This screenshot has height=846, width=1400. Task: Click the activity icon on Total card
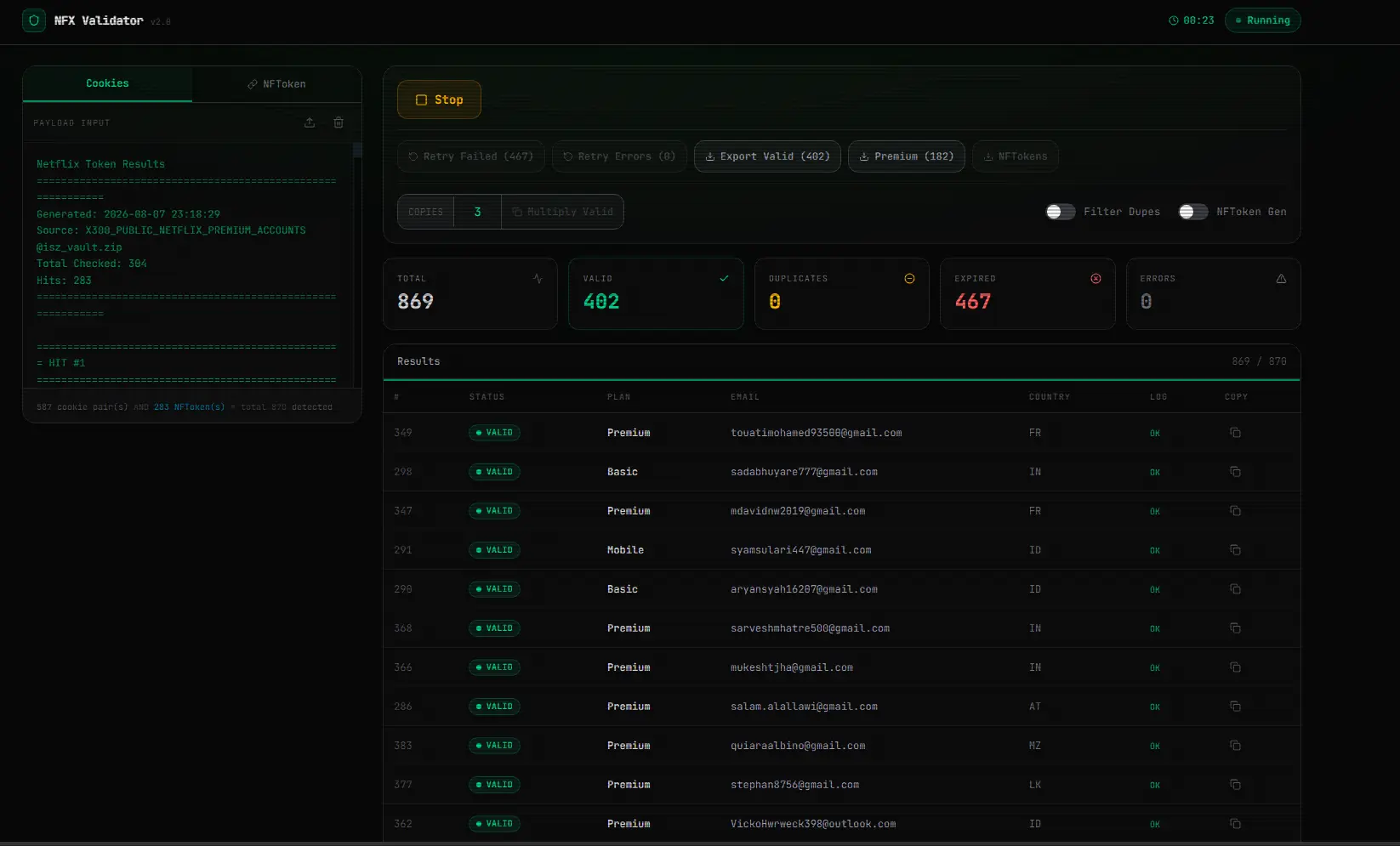pos(538,278)
